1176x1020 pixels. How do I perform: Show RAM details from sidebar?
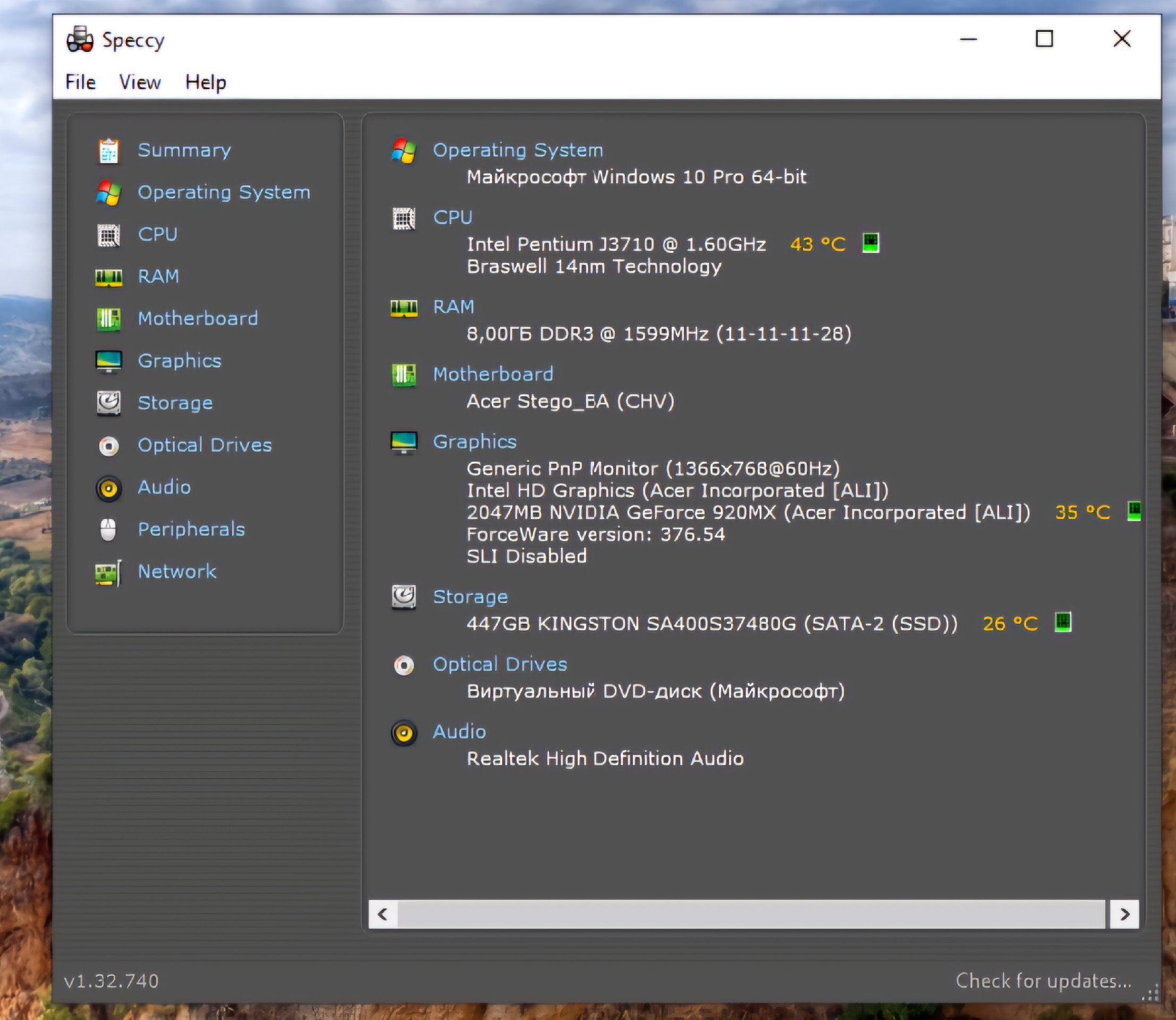coord(158,277)
